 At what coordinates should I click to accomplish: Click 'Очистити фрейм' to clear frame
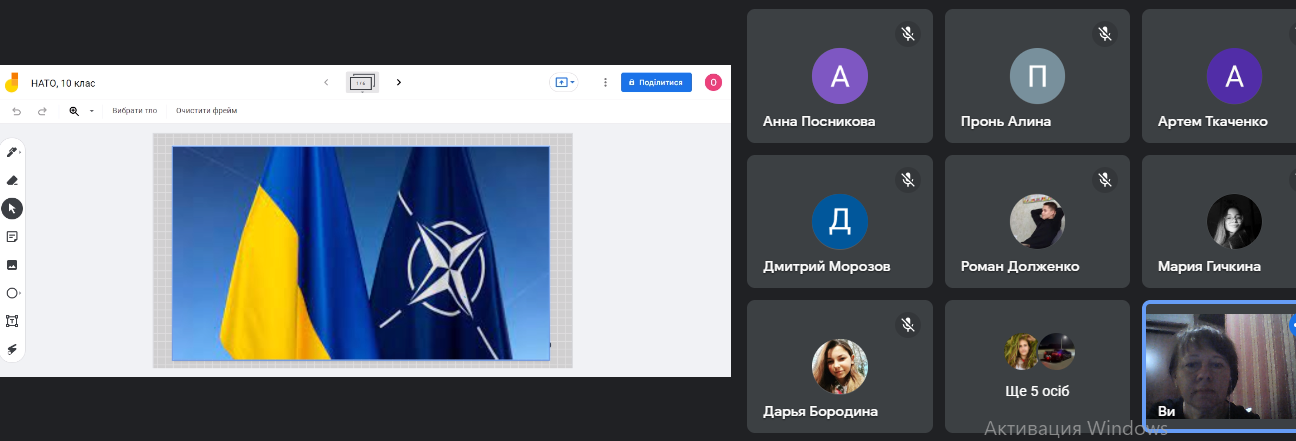tap(207, 111)
